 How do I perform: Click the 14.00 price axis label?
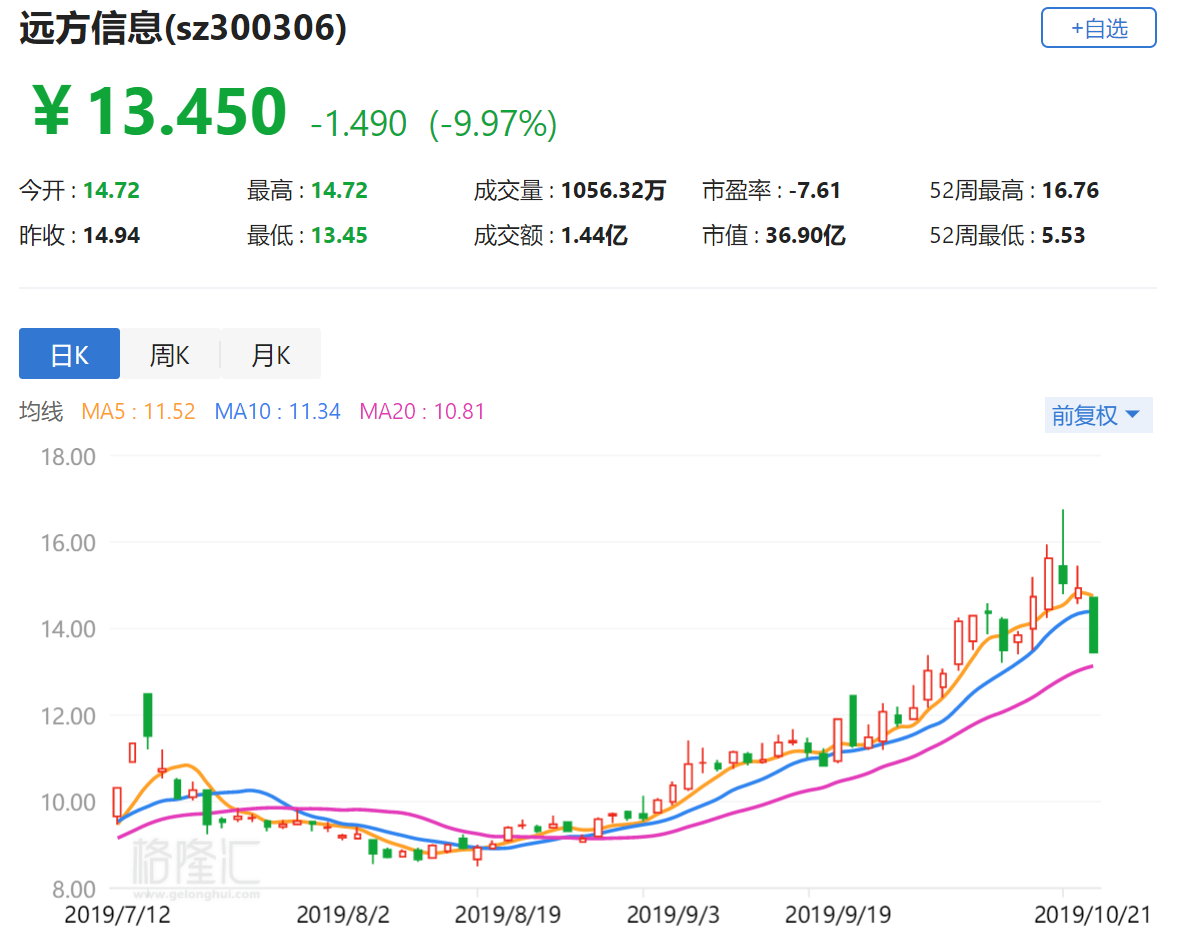68,629
